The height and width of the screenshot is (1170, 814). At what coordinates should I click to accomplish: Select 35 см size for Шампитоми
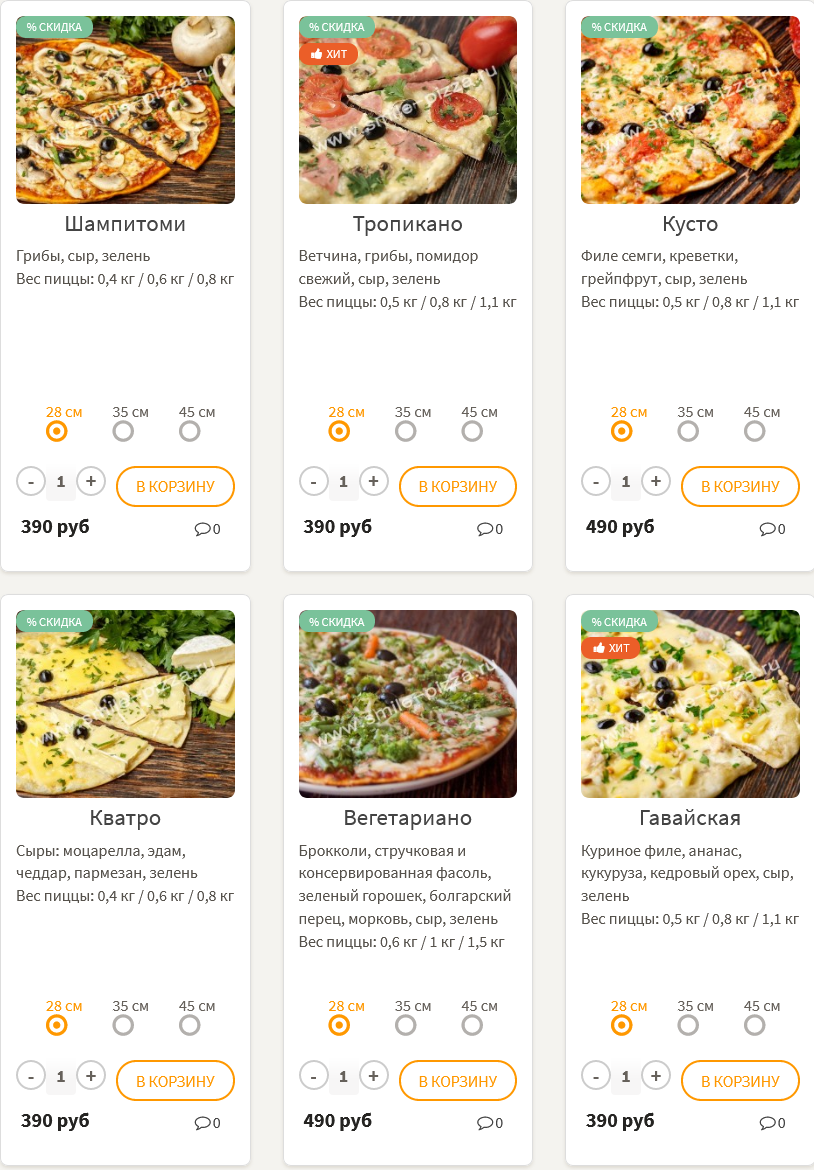point(123,431)
